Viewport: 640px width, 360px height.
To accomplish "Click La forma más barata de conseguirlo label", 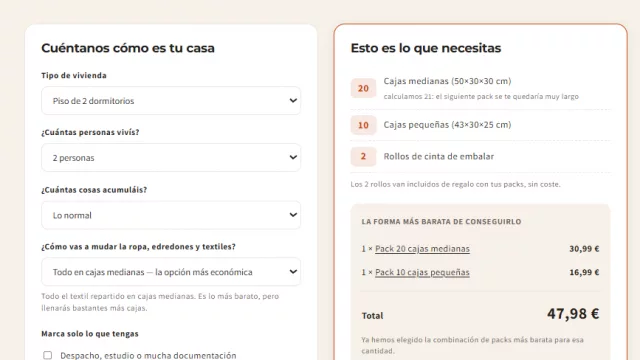I will pos(441,222).
